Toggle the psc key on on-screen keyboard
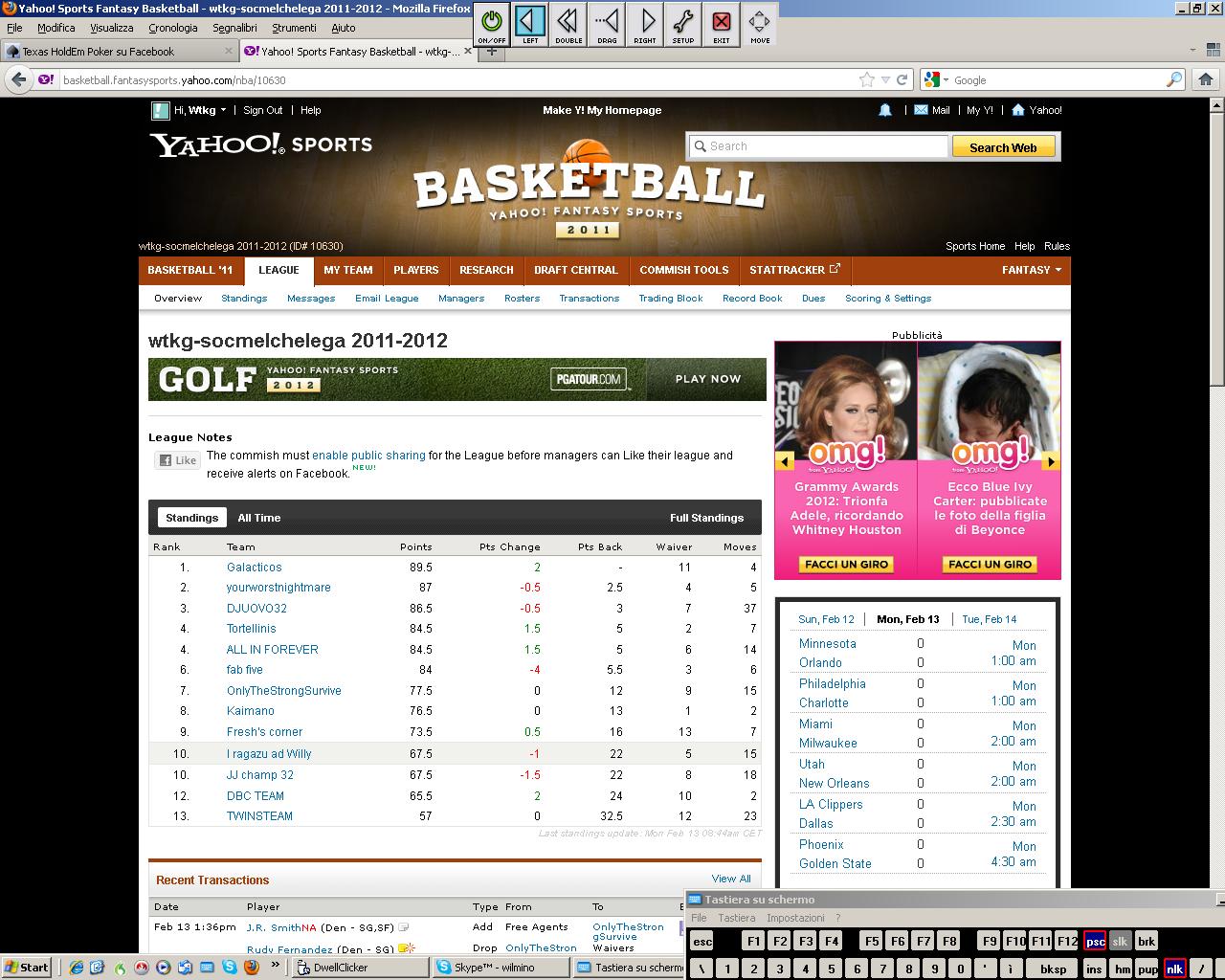1225x980 pixels. tap(1095, 942)
